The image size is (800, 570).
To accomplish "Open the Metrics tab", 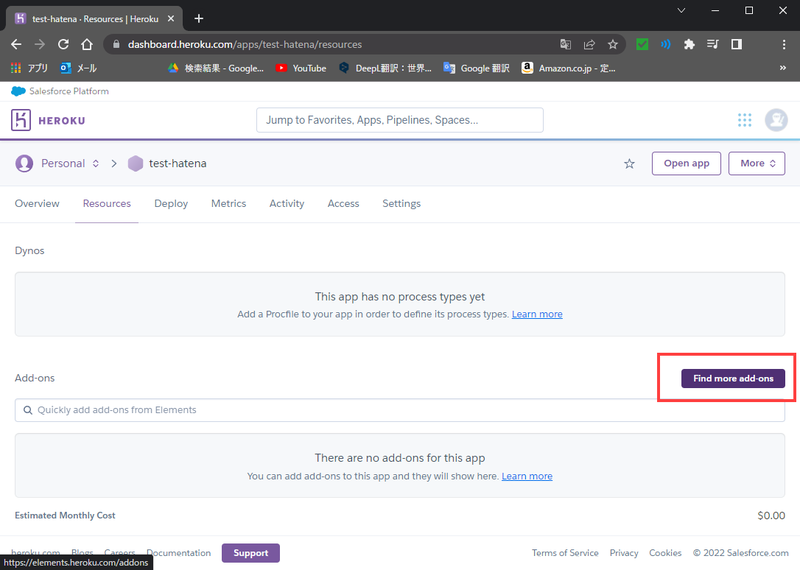I will click(x=229, y=203).
